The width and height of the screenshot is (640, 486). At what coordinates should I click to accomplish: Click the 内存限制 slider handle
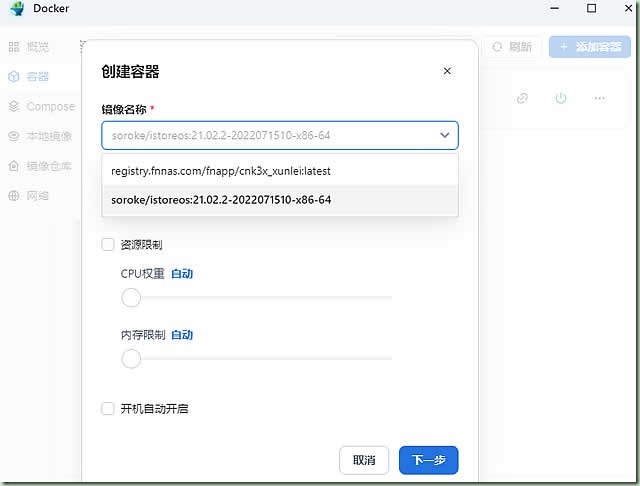[x=131, y=358]
